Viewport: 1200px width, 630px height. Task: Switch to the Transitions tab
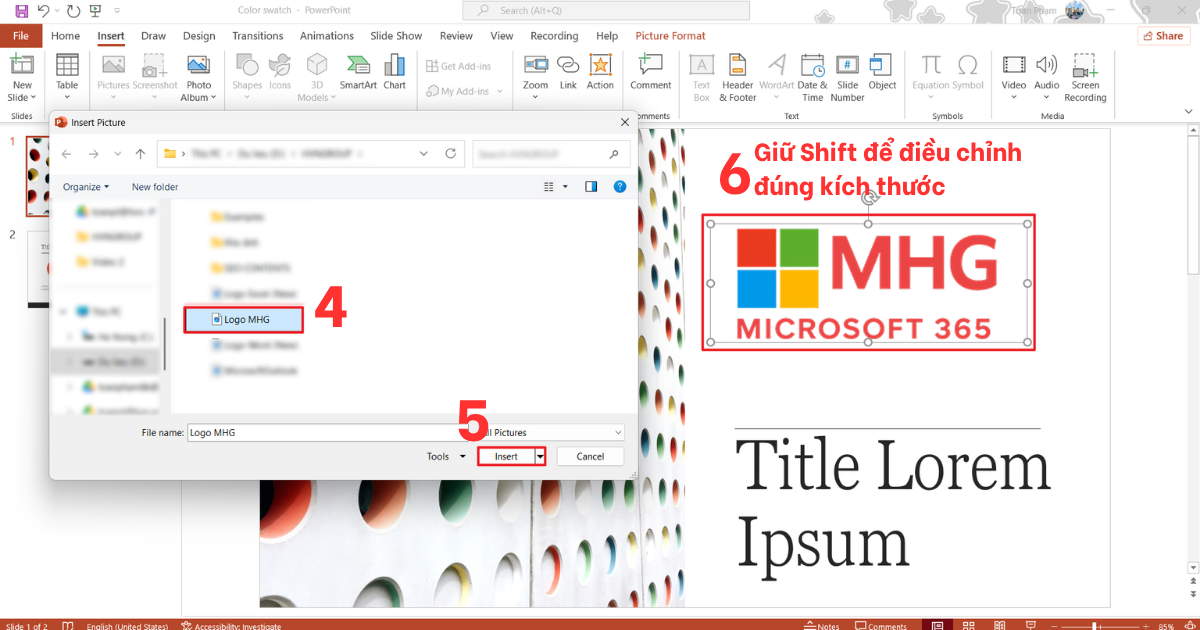pyautogui.click(x=258, y=36)
